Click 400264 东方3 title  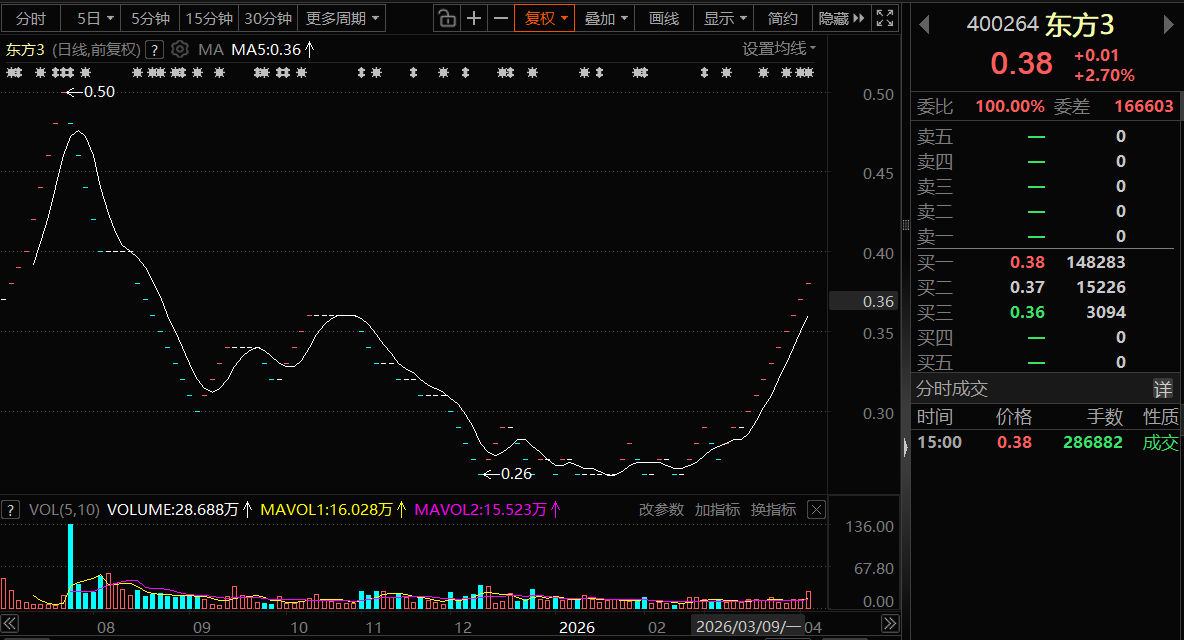coord(1040,25)
